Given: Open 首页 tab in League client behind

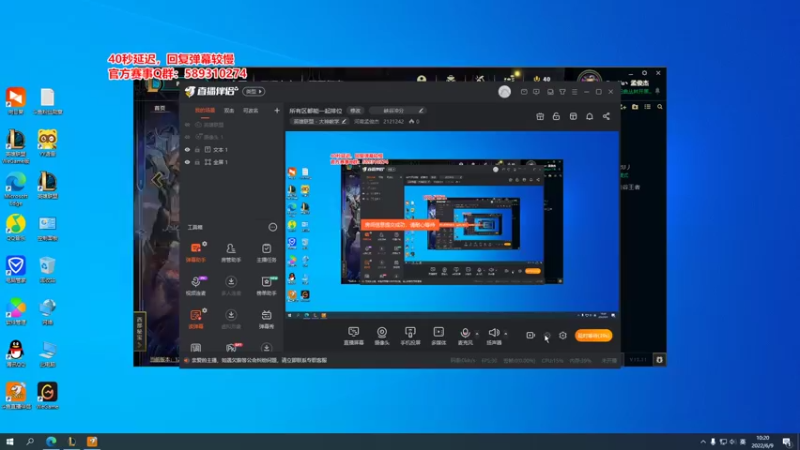Looking at the screenshot, I should pyautogui.click(x=160, y=108).
